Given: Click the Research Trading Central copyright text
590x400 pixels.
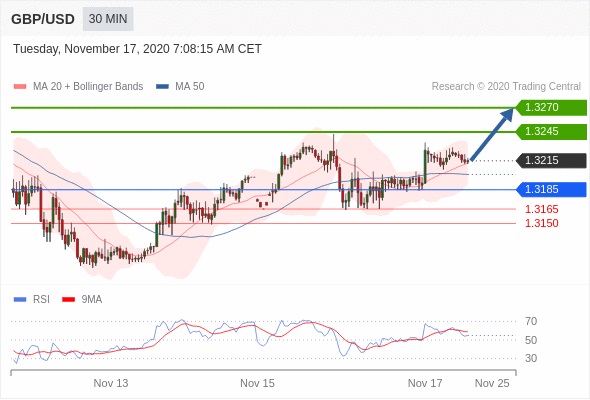Looking at the screenshot, I should 506,87.
